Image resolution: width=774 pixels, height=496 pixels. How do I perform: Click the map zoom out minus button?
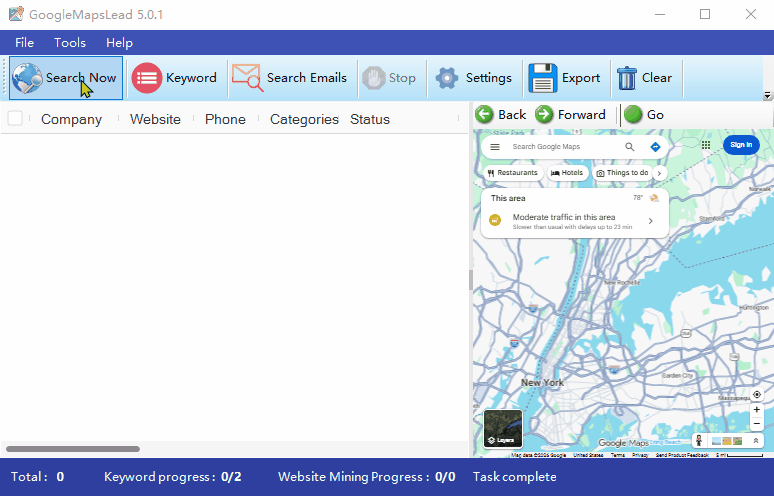click(x=756, y=423)
